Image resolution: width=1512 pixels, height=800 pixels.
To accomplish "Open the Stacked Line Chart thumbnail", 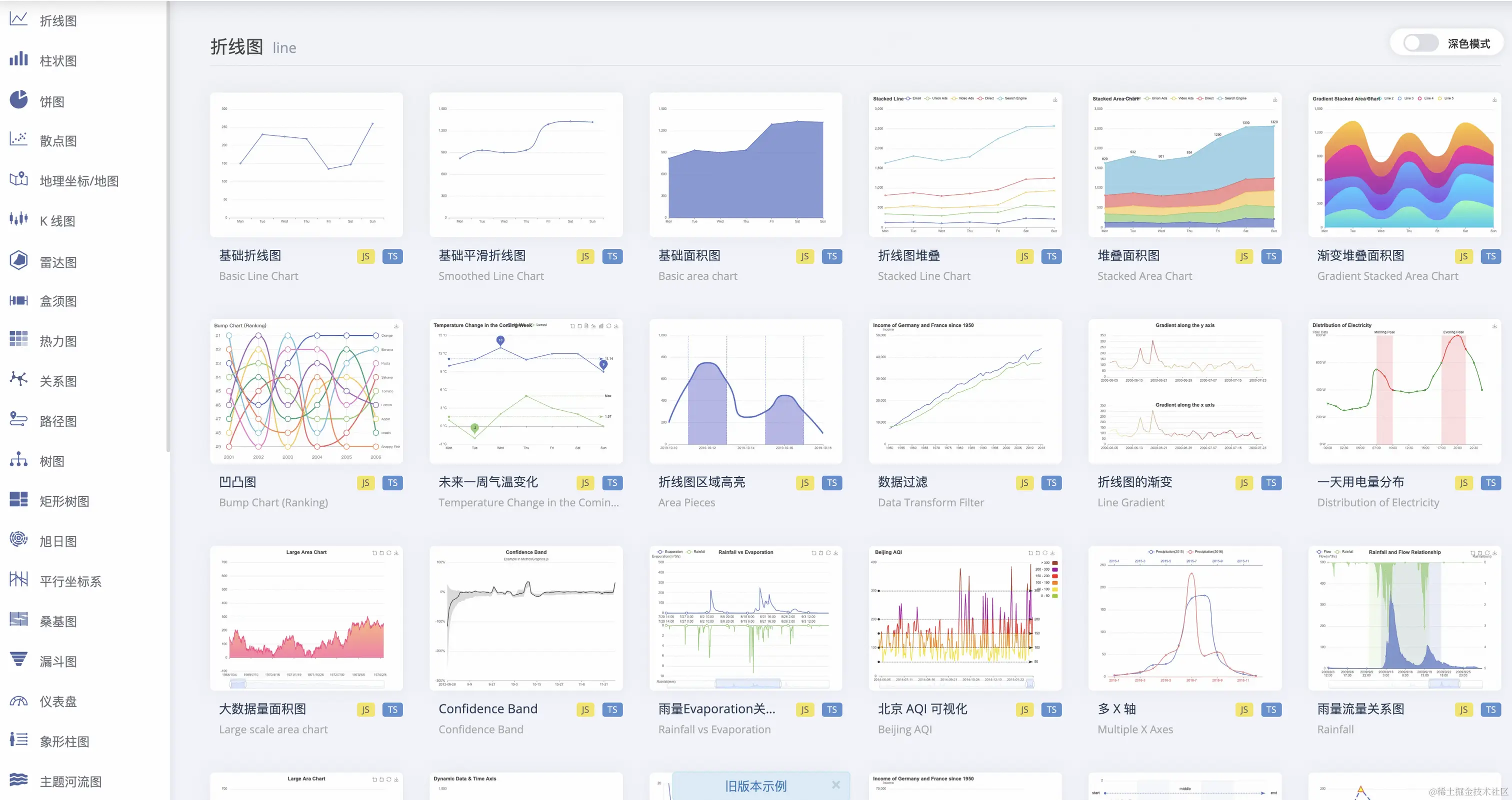I will coord(965,164).
